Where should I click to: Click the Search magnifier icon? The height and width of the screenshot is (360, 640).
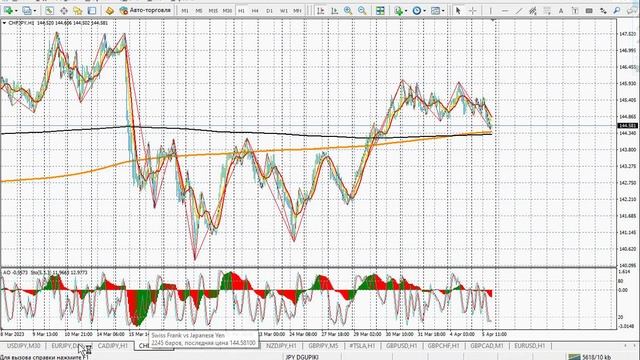click(x=617, y=11)
